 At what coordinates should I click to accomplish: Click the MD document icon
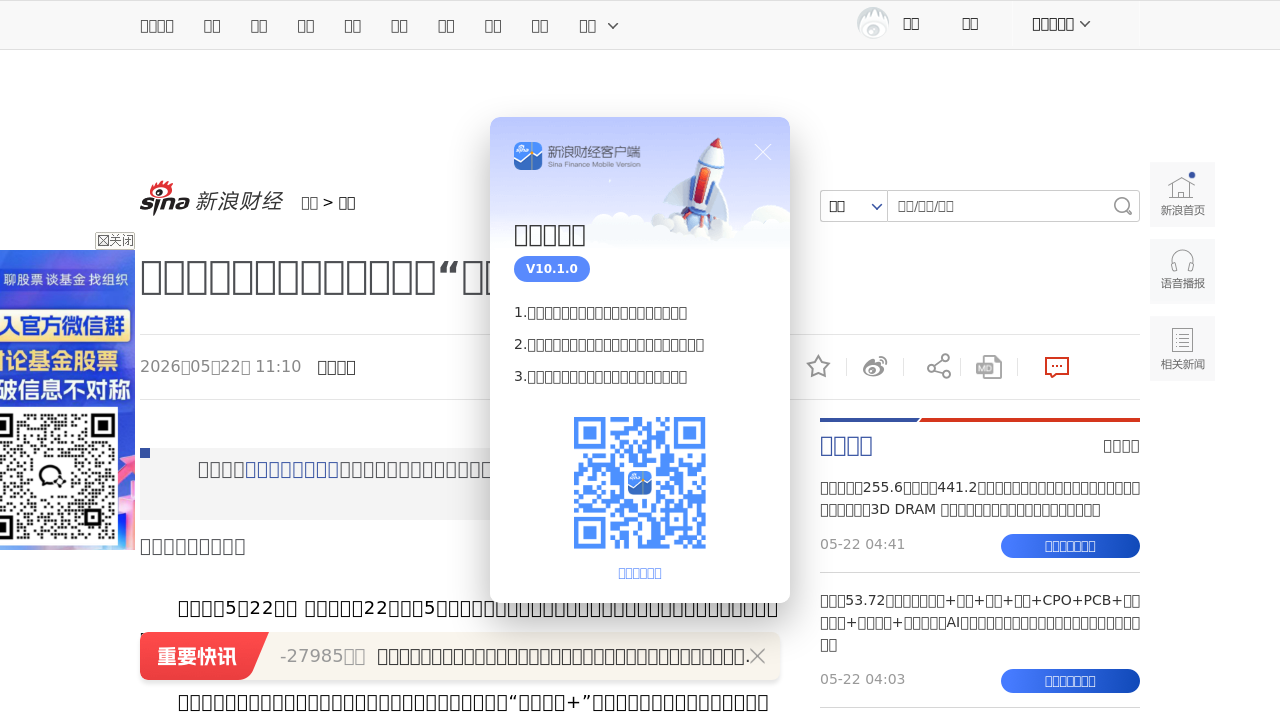point(989,367)
